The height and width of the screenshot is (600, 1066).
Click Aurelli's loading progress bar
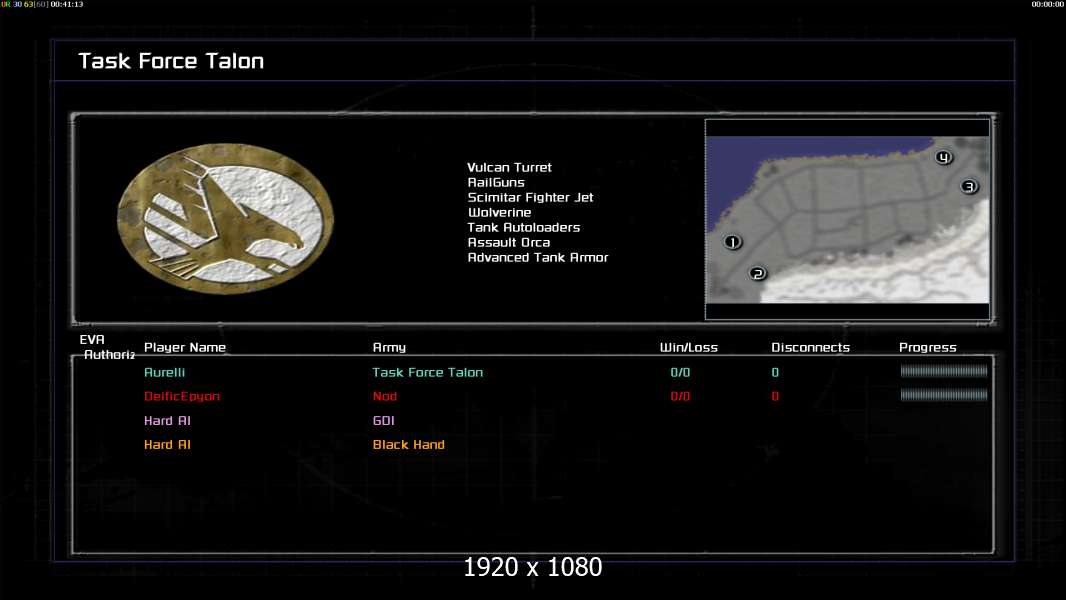pos(944,371)
